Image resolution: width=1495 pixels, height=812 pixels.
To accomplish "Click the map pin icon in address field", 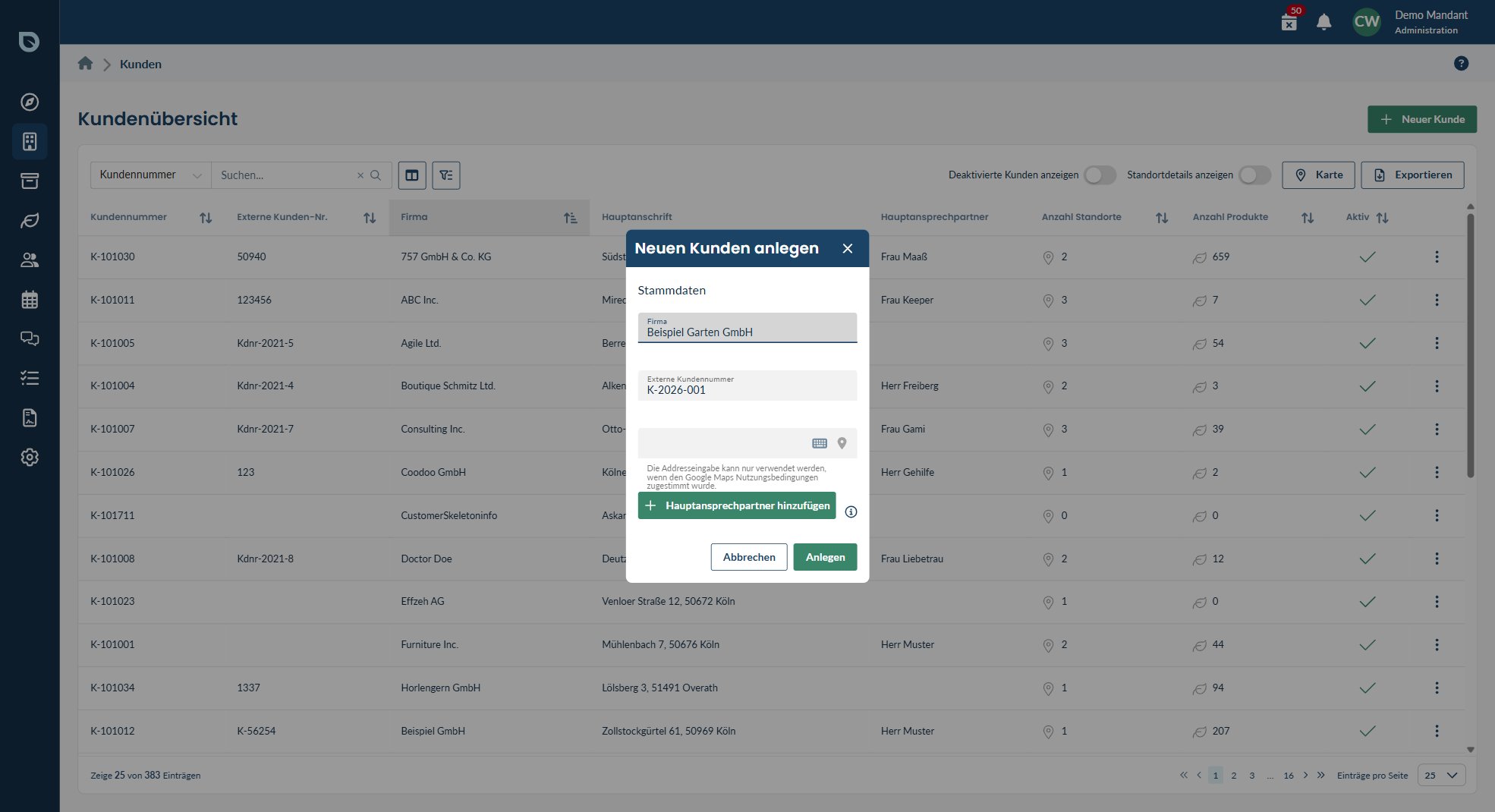I will pos(842,443).
